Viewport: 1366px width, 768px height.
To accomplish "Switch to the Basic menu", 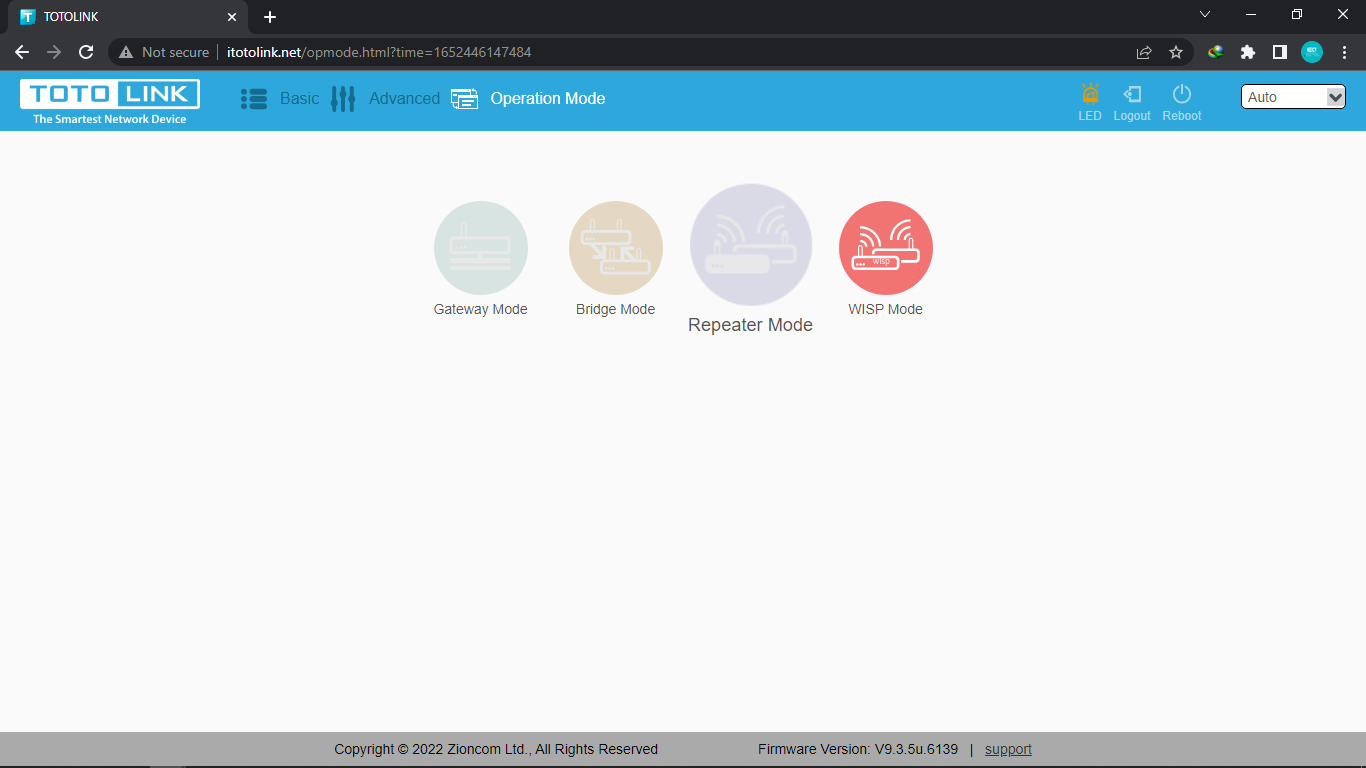I will 299,99.
